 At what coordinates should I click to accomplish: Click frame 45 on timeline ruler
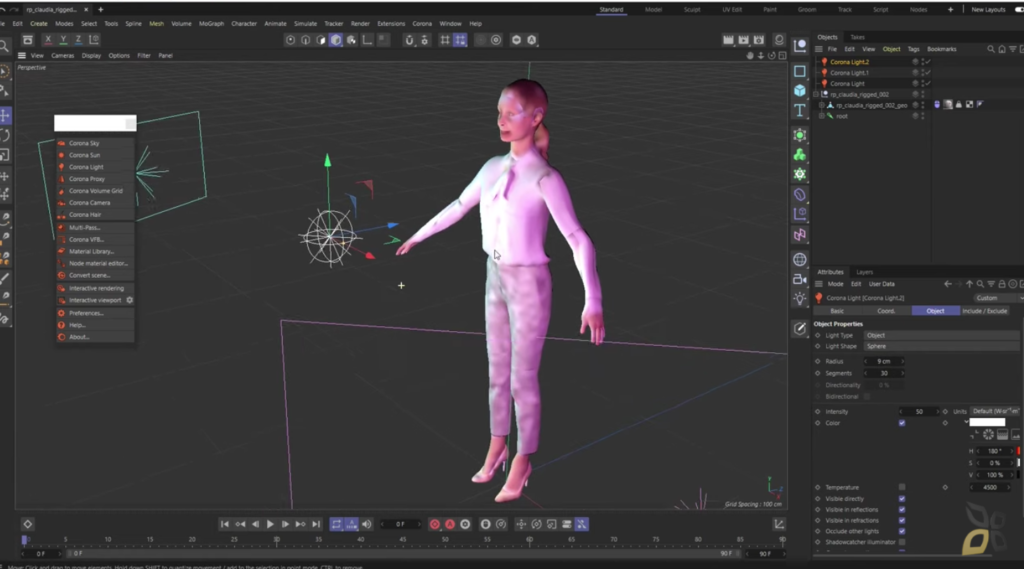(x=403, y=540)
